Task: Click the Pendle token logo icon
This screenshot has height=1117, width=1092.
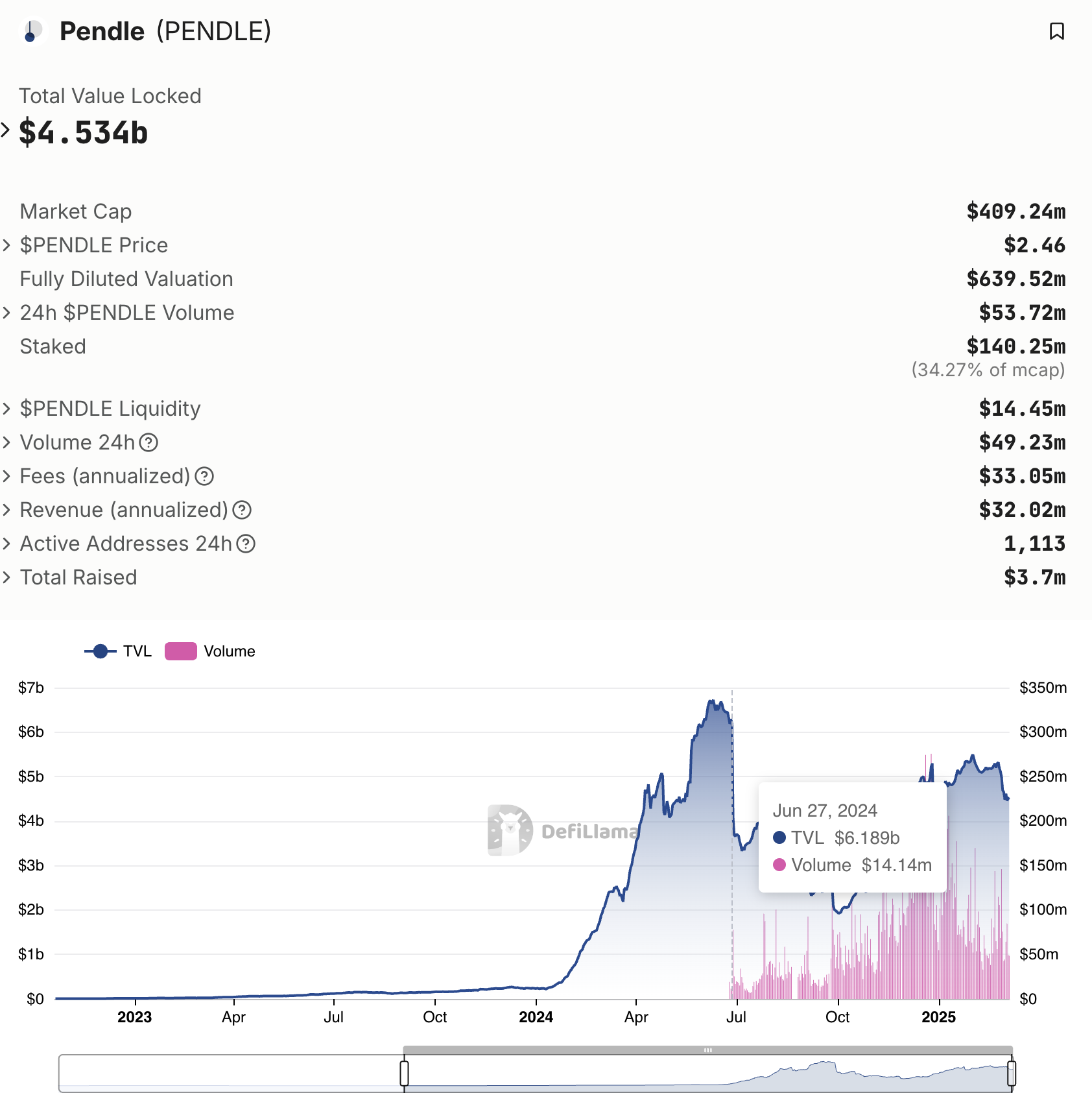Action: tap(32, 31)
